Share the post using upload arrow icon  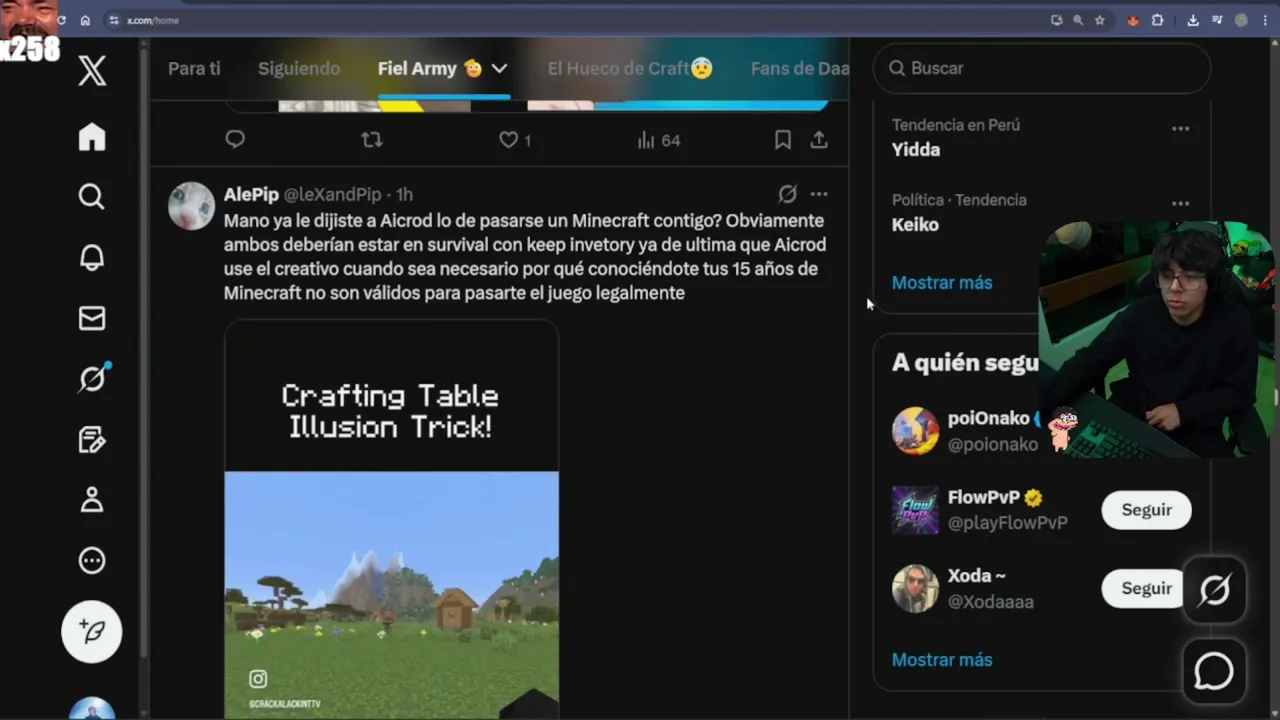[x=819, y=140]
